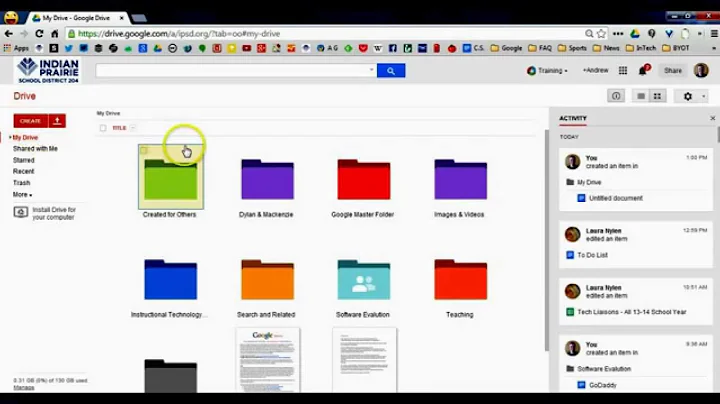Open the dark gray folder at bottom
Screen dimensions: 720x404
click(x=170, y=376)
